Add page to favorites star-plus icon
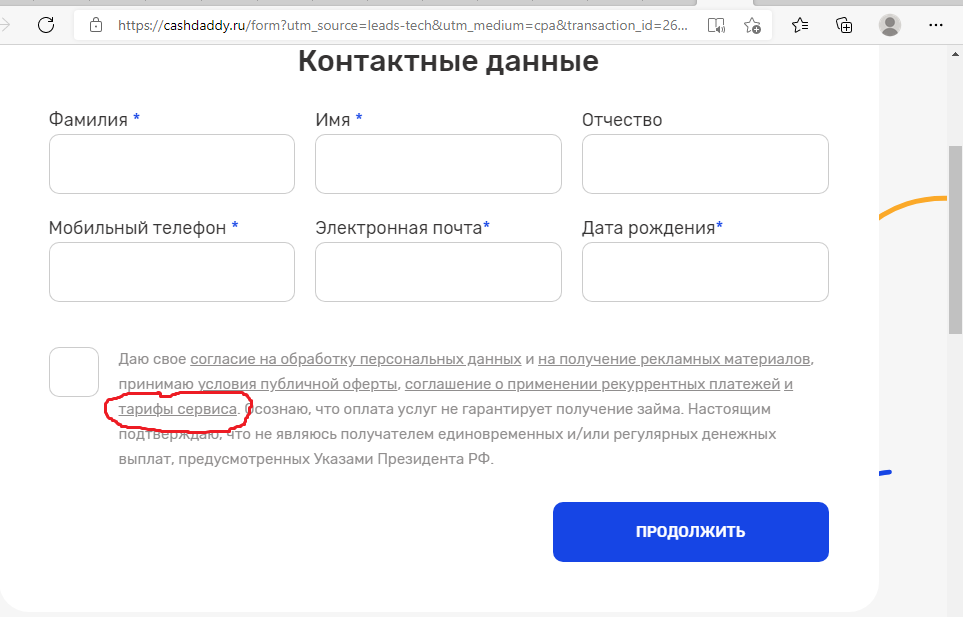This screenshot has height=617, width=963. point(752,25)
